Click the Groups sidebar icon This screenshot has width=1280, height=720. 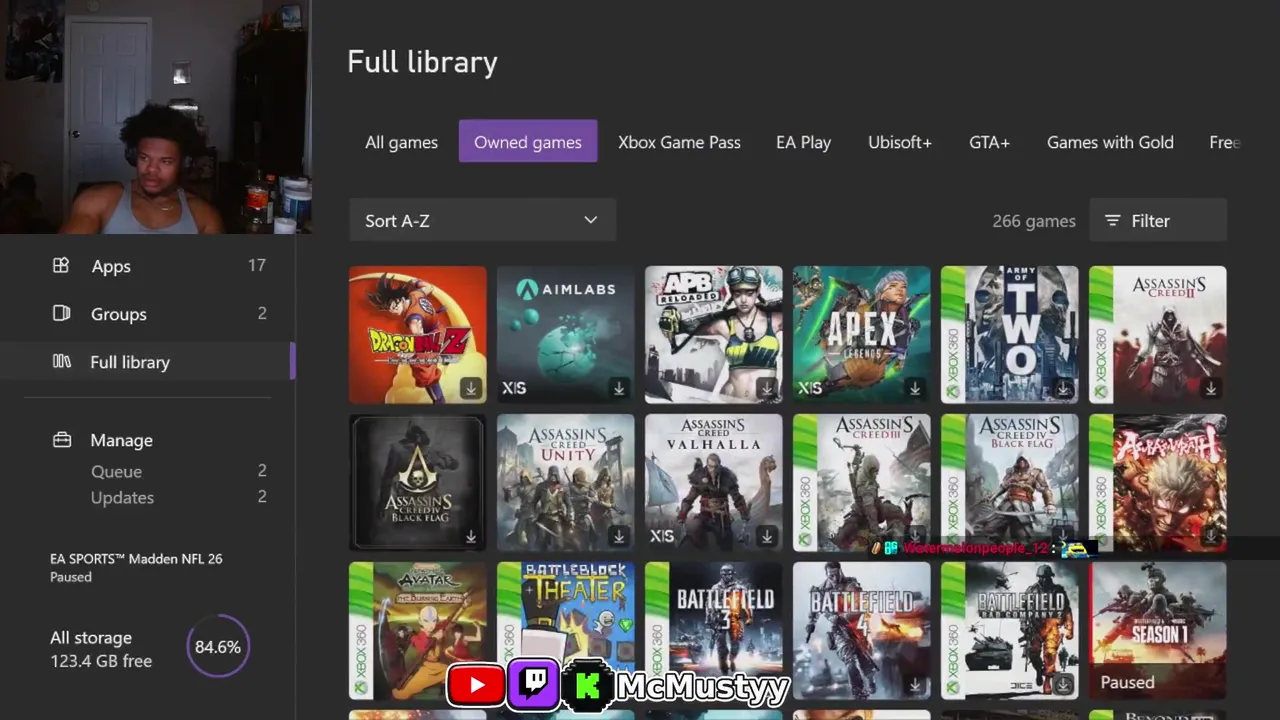point(61,313)
